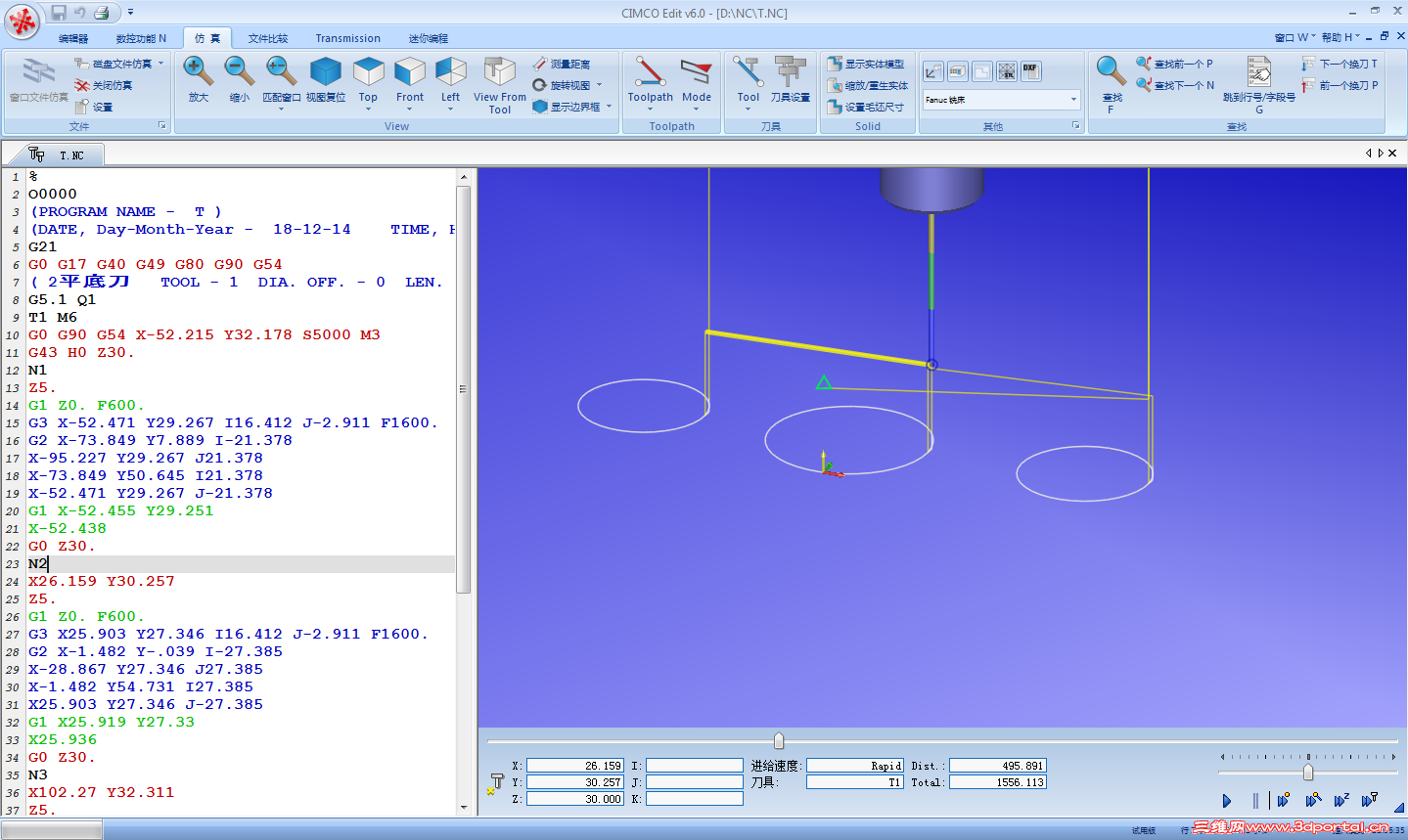Screen dimensions: 1408x840
Task: Click the simulation speed slider handle
Action: point(1308,773)
